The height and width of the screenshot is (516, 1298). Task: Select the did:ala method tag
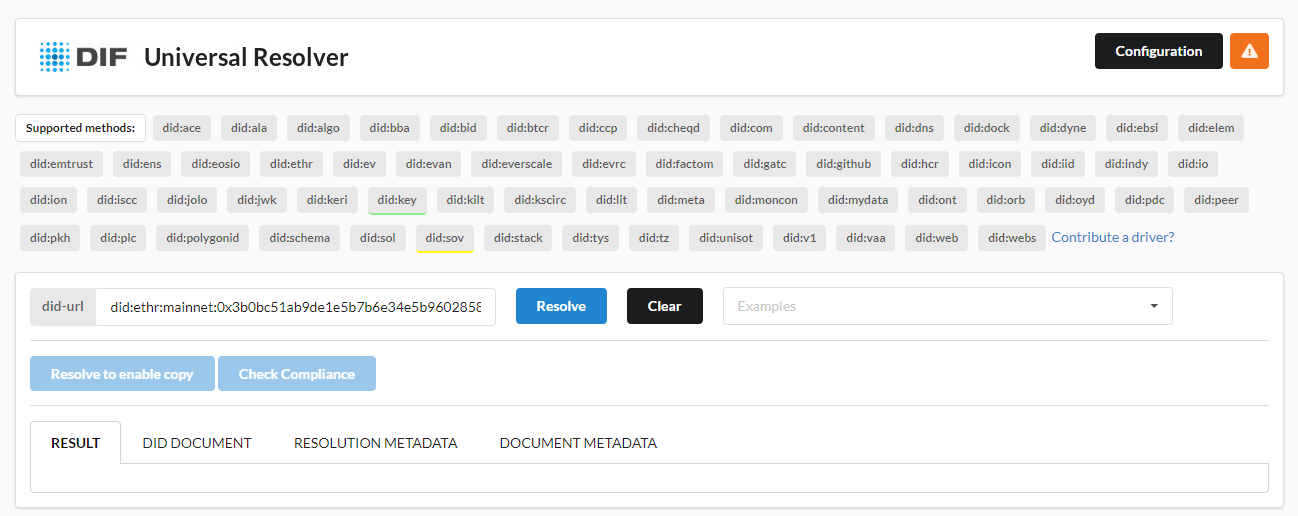249,128
